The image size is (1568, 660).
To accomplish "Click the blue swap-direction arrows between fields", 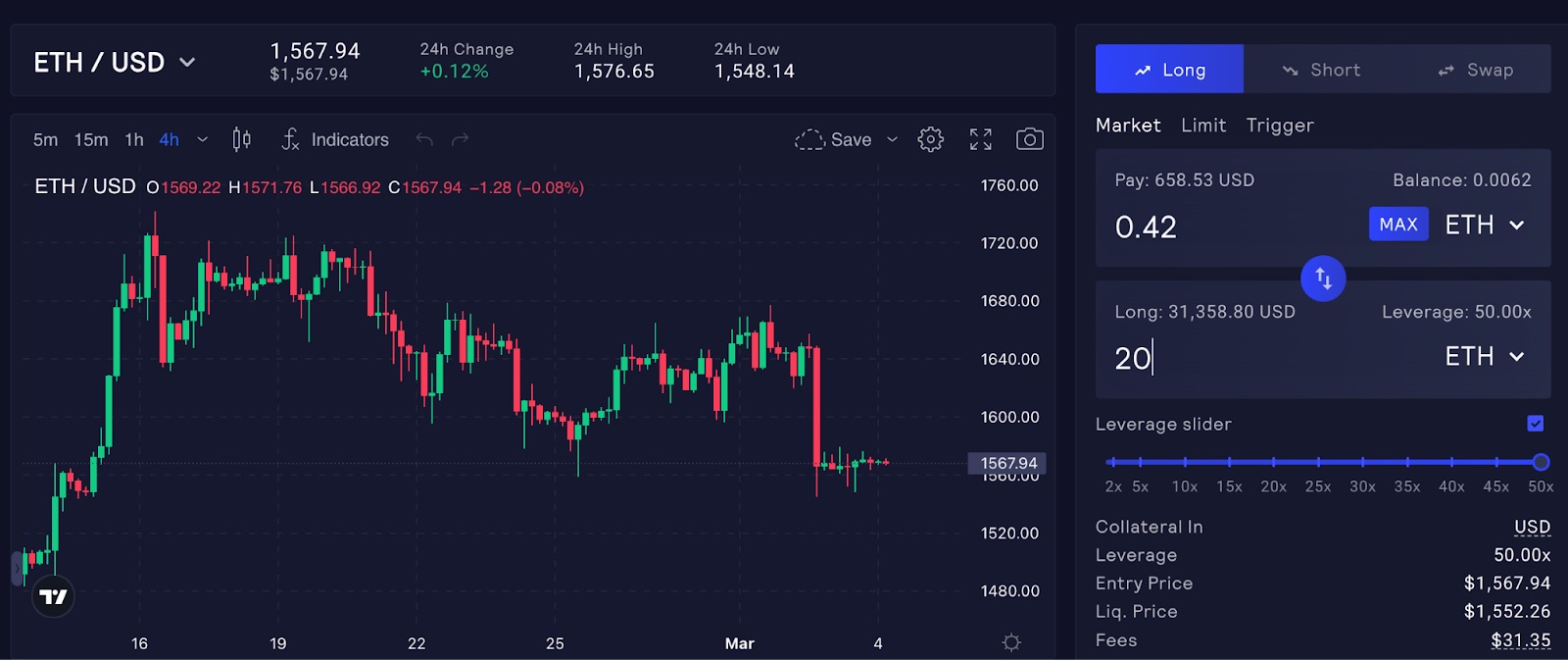I will point(1323,279).
